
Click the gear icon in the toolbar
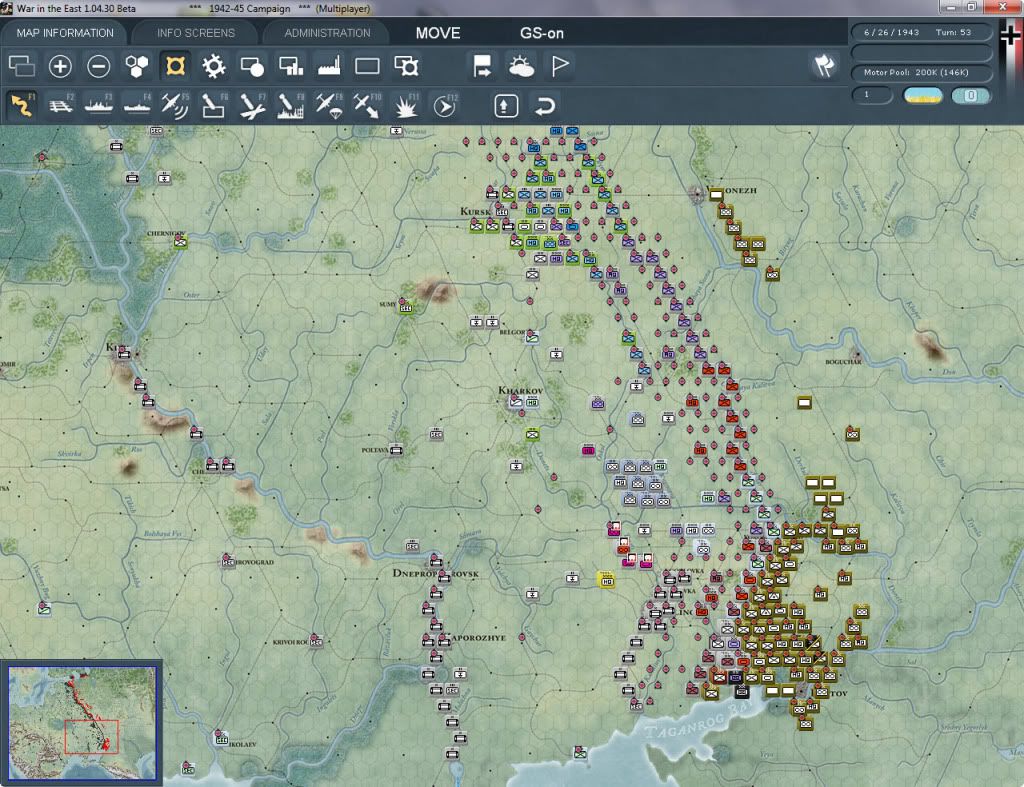click(214, 66)
